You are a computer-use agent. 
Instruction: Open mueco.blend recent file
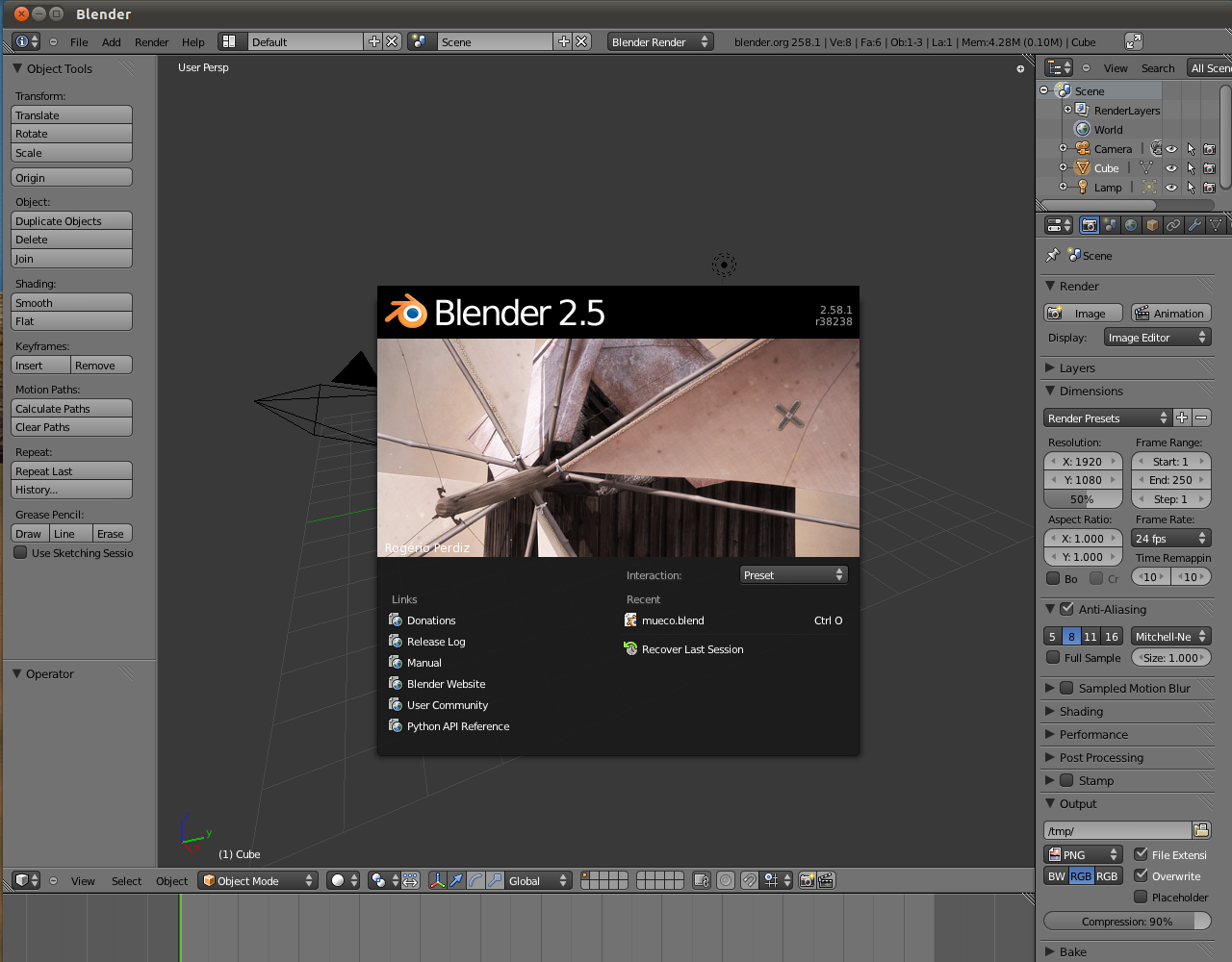(x=735, y=620)
